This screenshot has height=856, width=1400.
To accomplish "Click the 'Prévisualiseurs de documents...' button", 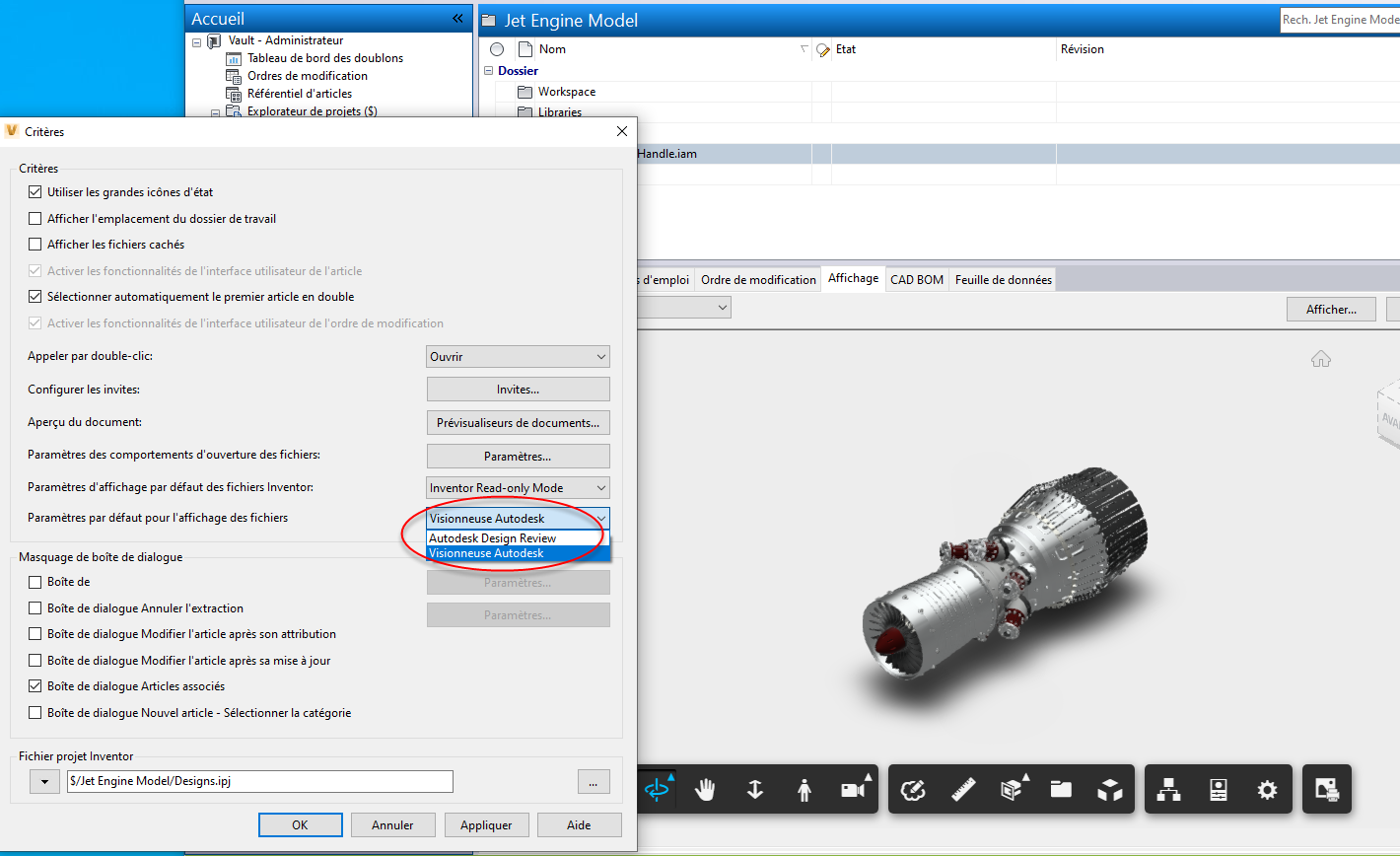I will [518, 422].
